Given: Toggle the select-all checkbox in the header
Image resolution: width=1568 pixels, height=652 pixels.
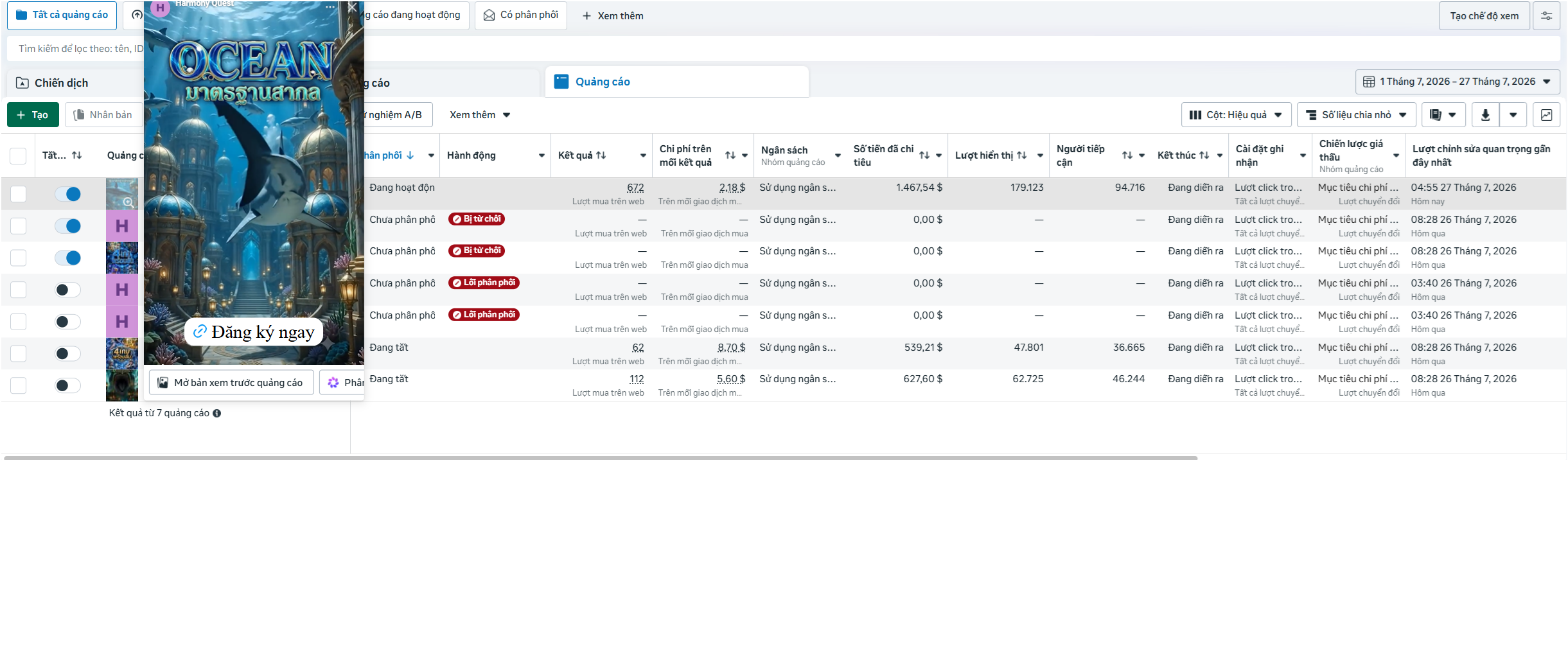Looking at the screenshot, I should (x=18, y=155).
